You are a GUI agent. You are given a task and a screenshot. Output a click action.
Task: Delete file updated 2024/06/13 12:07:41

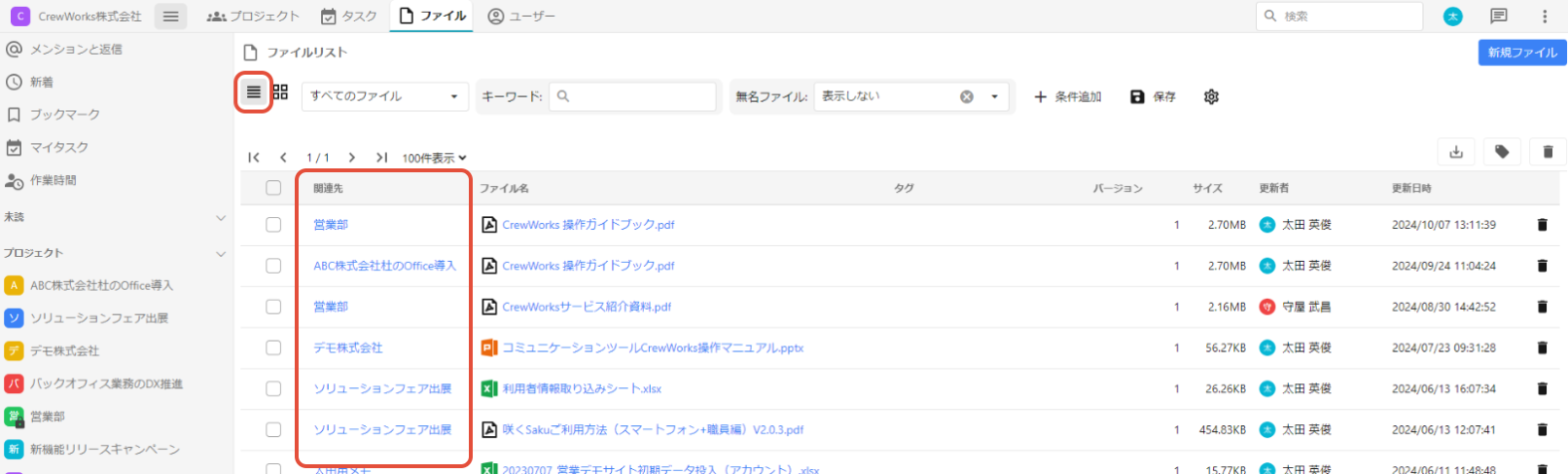click(x=1542, y=429)
